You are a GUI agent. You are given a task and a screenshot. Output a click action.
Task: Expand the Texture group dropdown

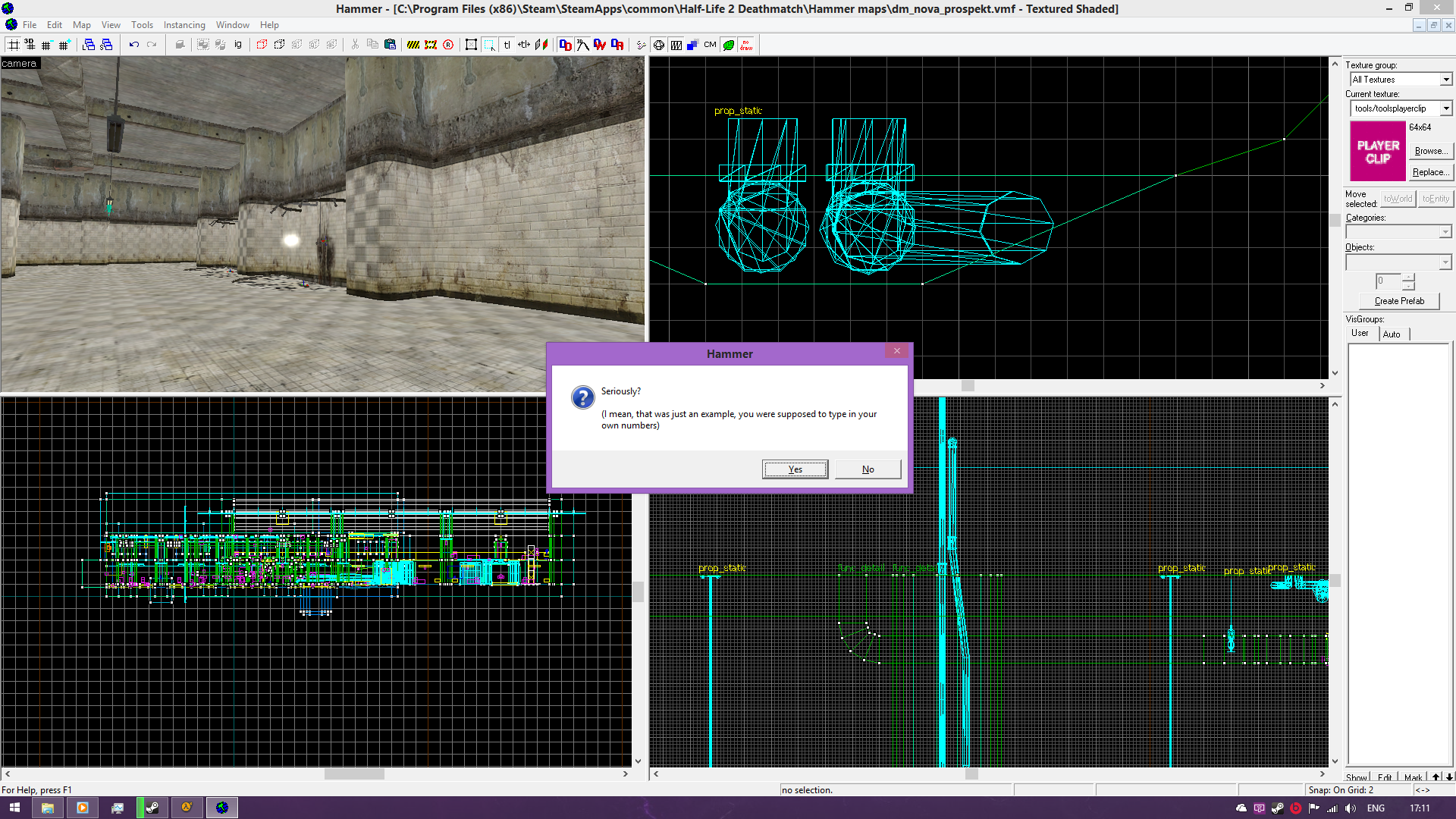pos(1445,80)
